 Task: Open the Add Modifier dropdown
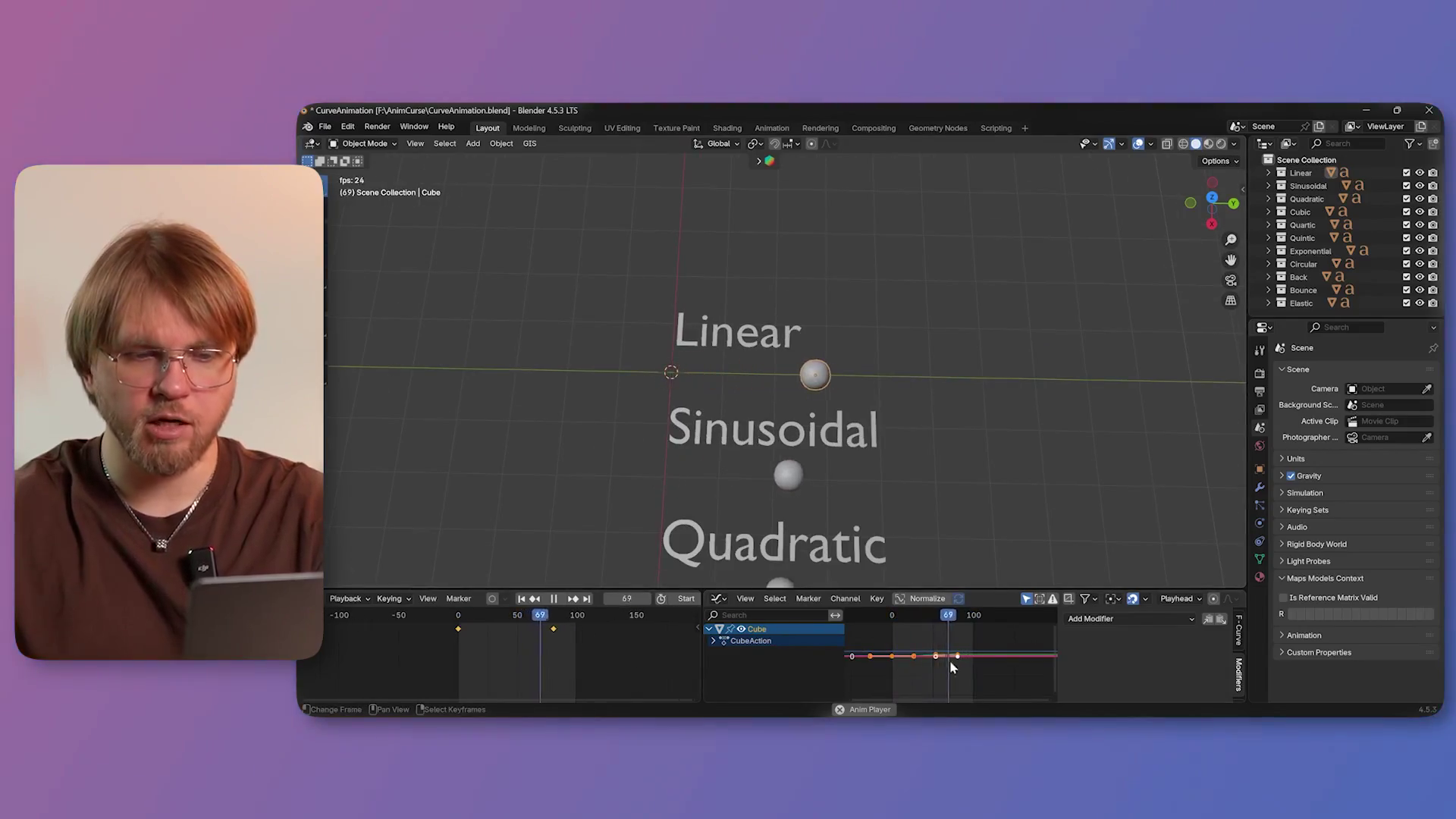[x=1130, y=619]
